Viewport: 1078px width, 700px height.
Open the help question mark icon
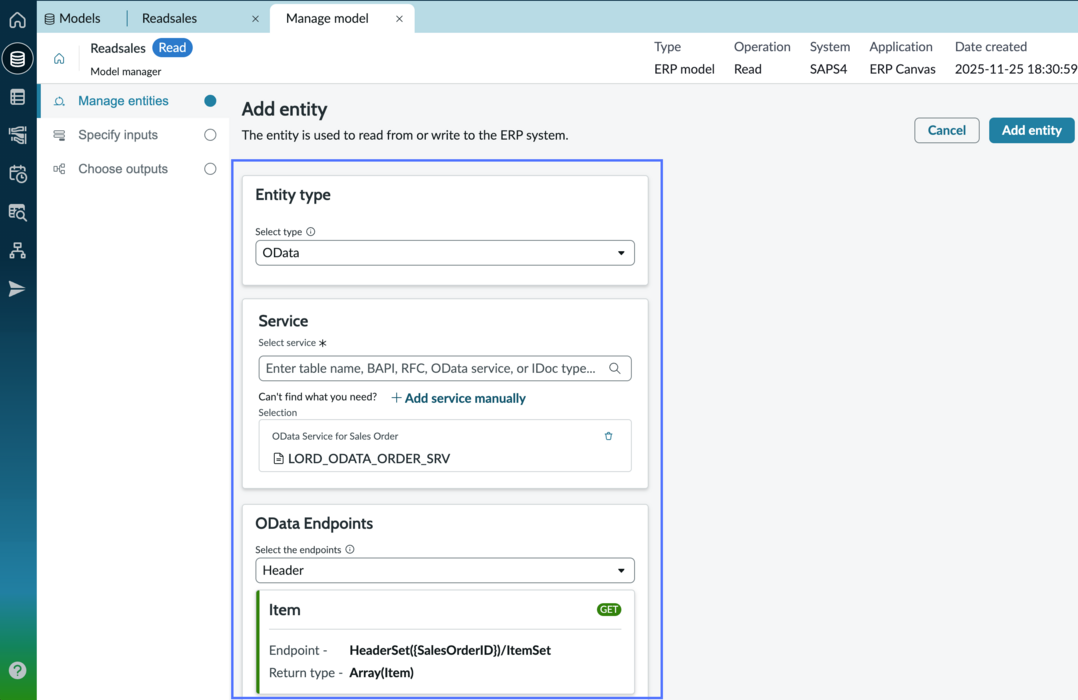click(18, 670)
